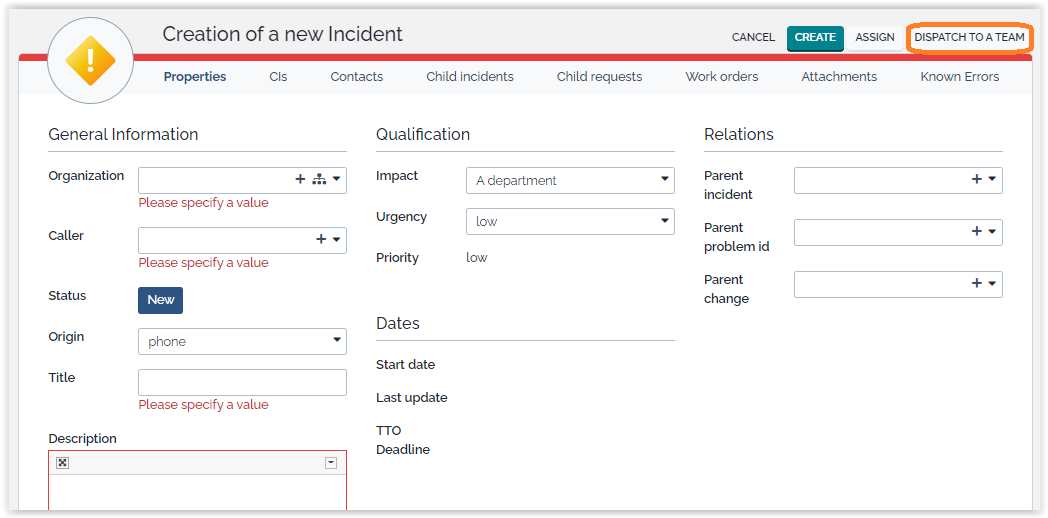
Task: Open the Impact dropdown
Action: pyautogui.click(x=570, y=181)
